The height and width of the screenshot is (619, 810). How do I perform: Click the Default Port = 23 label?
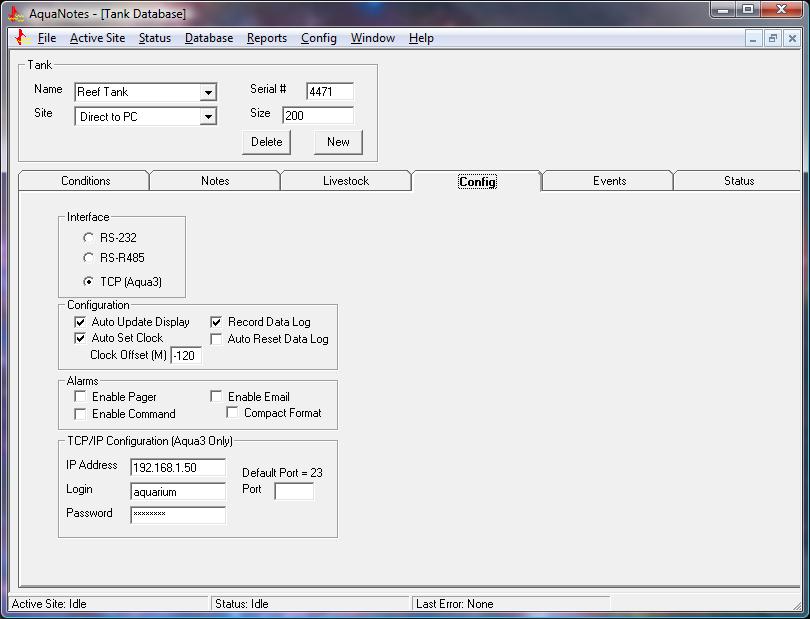click(282, 473)
